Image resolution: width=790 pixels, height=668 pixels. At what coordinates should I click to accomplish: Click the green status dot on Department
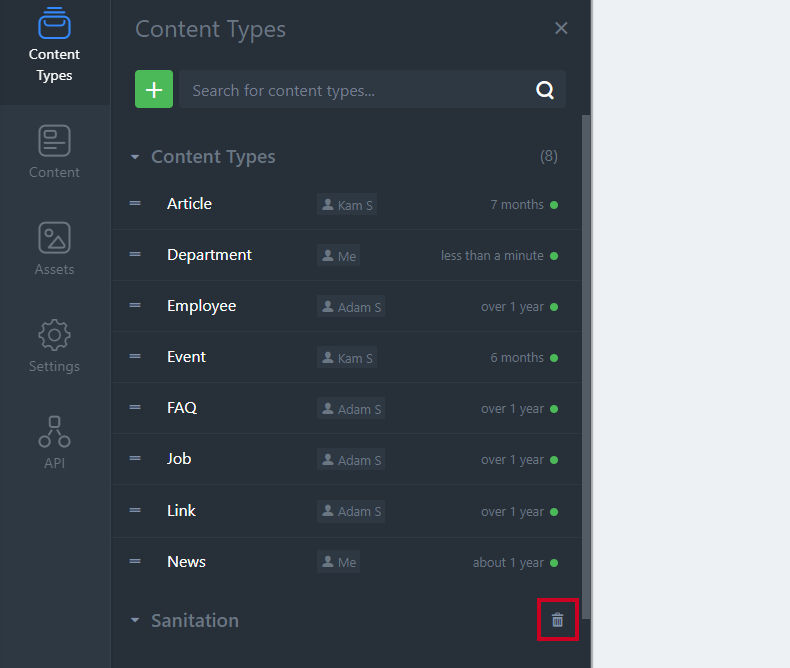click(x=554, y=256)
